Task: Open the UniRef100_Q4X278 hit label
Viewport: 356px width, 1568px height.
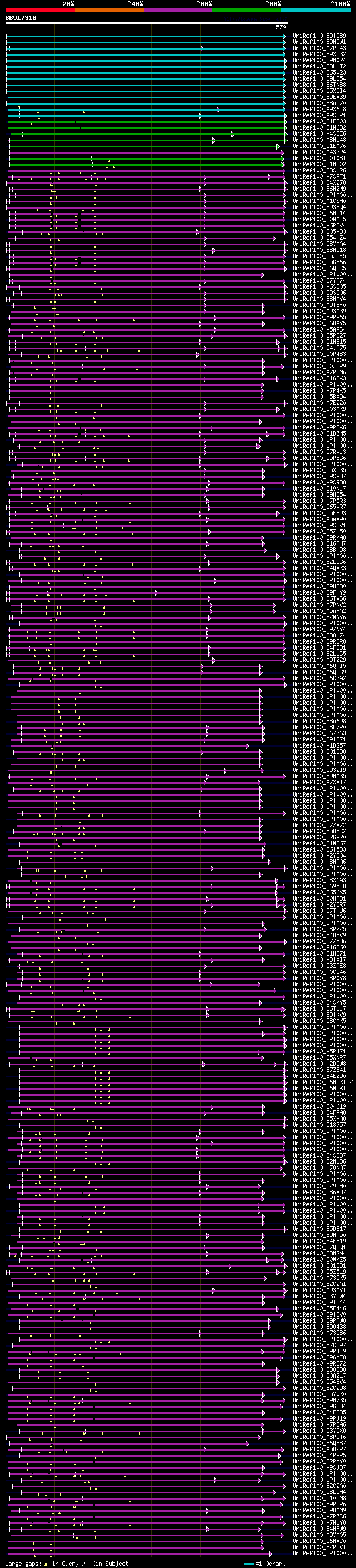Action: pos(319,182)
